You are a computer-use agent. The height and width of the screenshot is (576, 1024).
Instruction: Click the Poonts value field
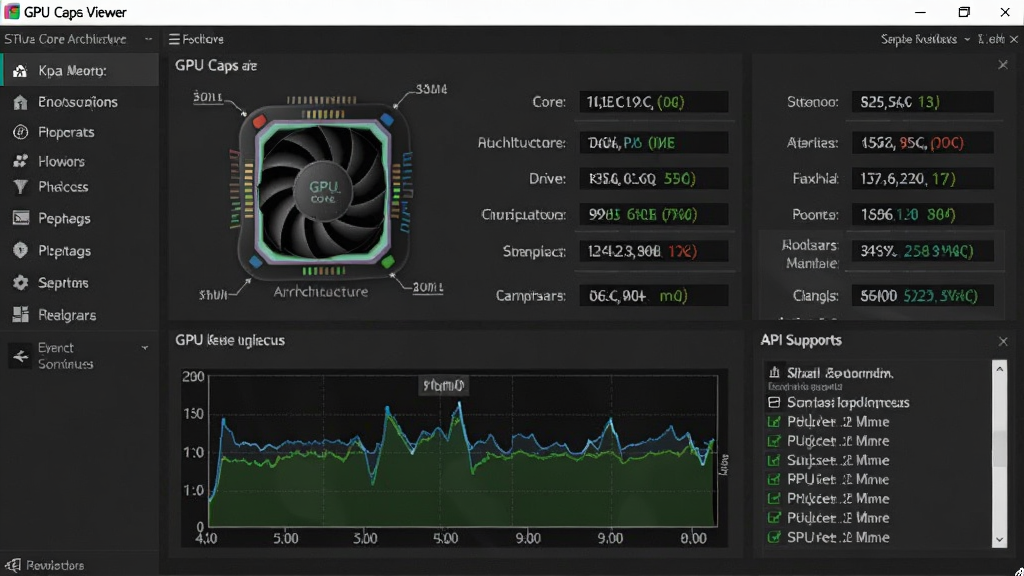click(x=923, y=214)
